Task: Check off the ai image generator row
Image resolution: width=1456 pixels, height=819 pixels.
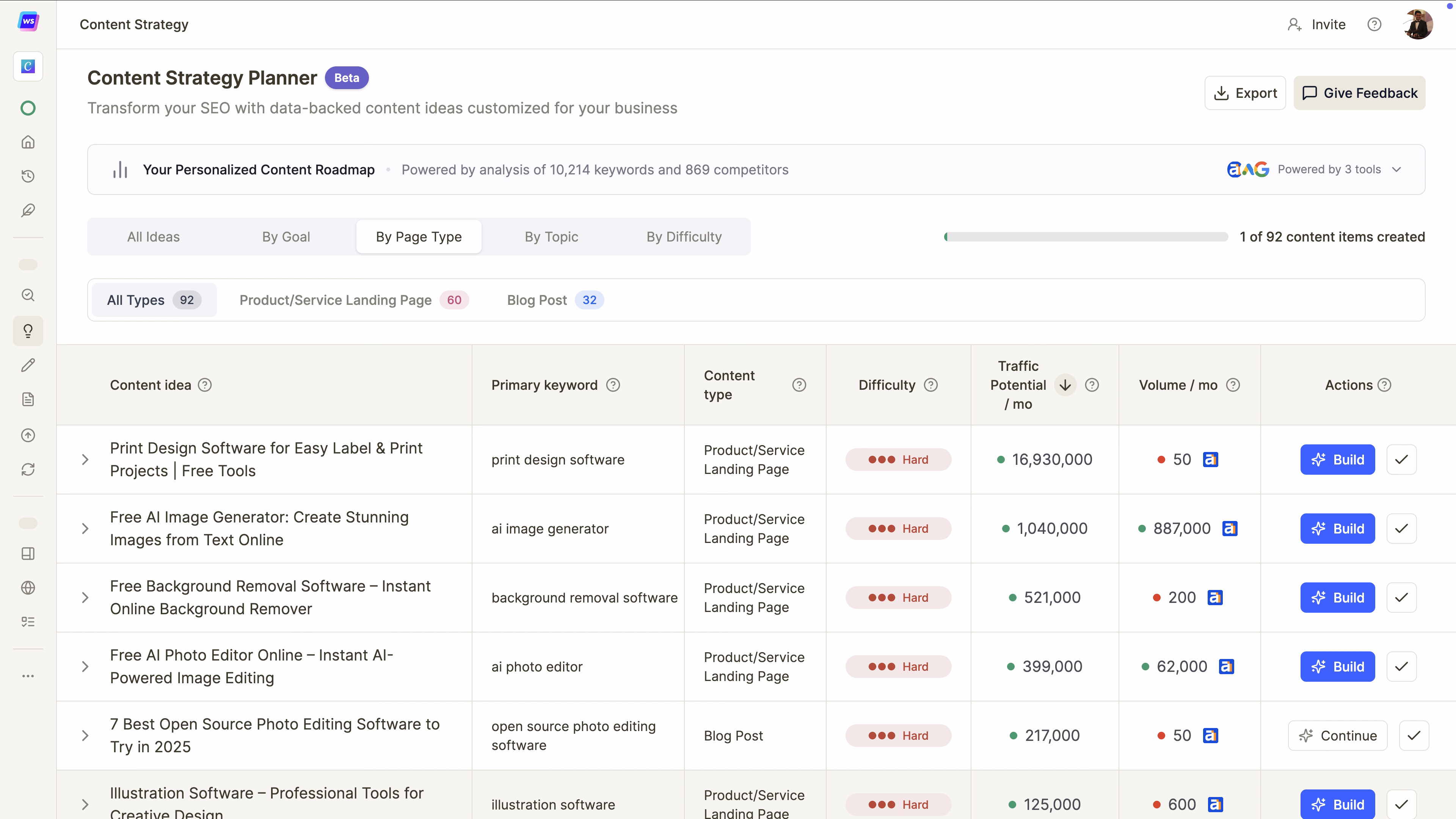Action: pyautogui.click(x=1401, y=529)
